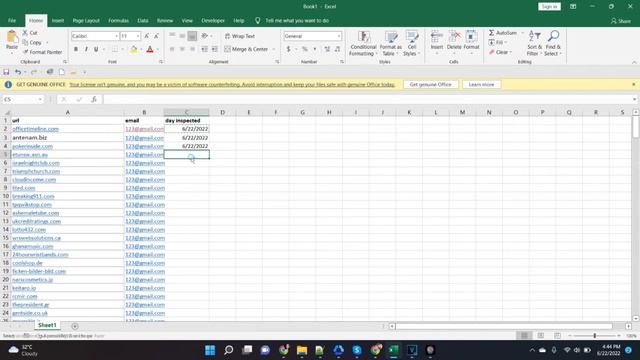Viewport: 640px width, 360px height.
Task: Click the AutoSum sigma icon
Action: coord(491,33)
